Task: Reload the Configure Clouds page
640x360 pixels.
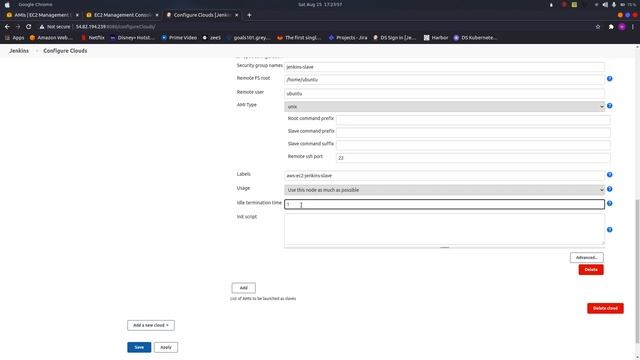Action: 28,27
